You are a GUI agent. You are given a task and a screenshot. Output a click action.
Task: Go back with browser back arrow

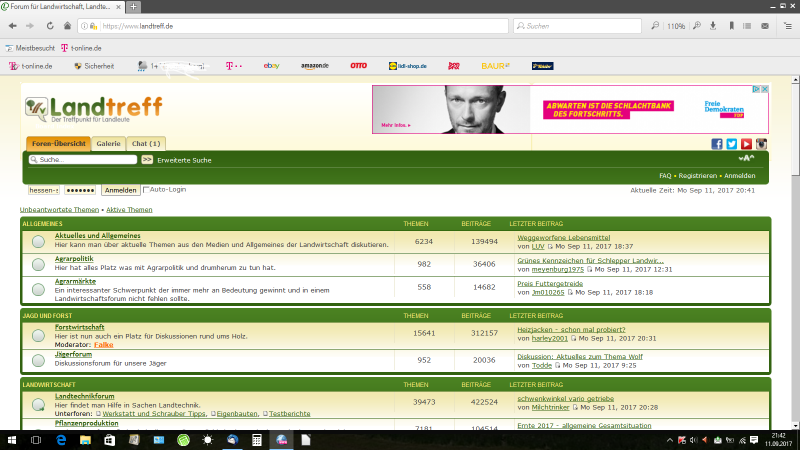click(13, 26)
